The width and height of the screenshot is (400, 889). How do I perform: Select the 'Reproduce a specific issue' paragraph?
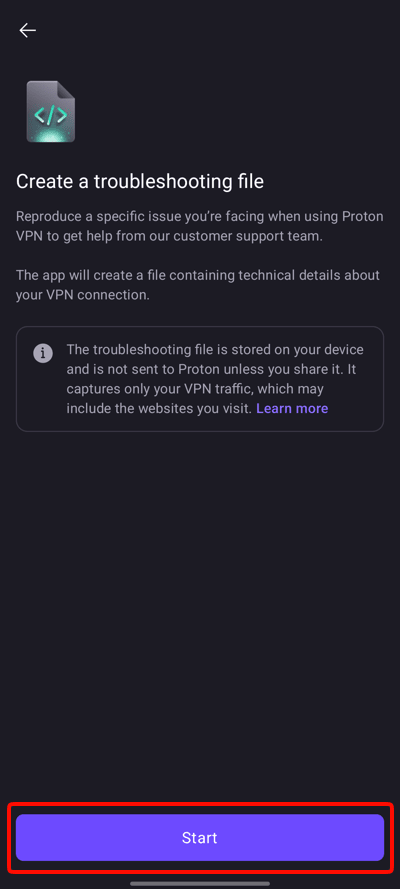tap(199, 226)
